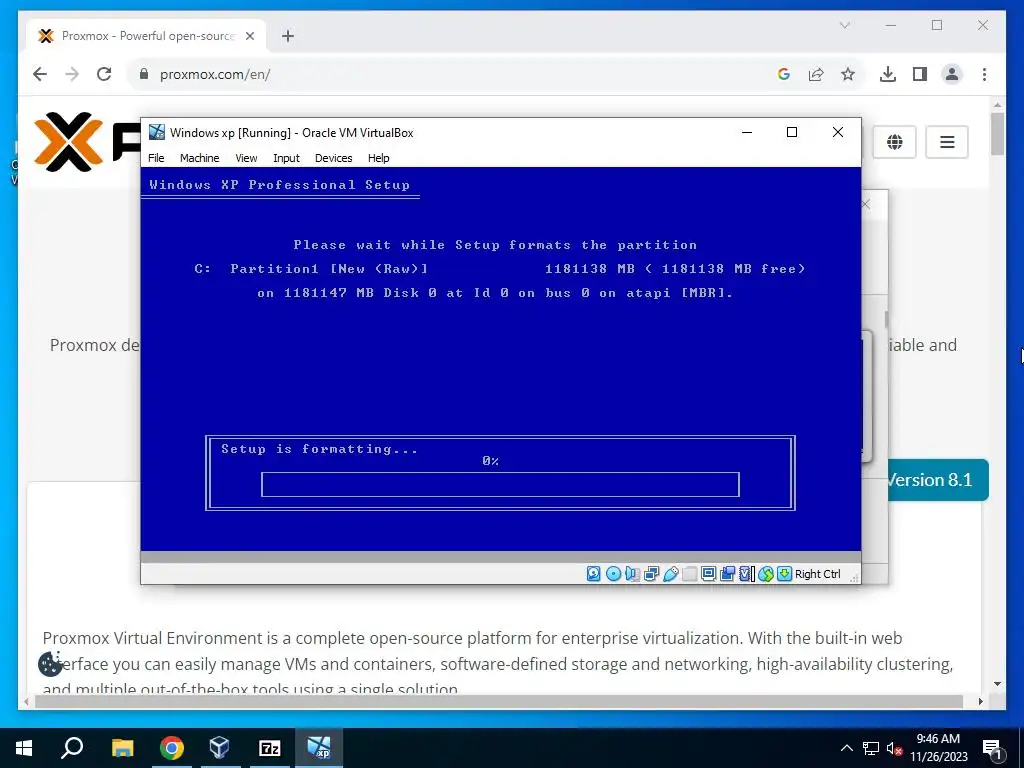1024x768 pixels.
Task: Open the language globe button
Action: (895, 142)
